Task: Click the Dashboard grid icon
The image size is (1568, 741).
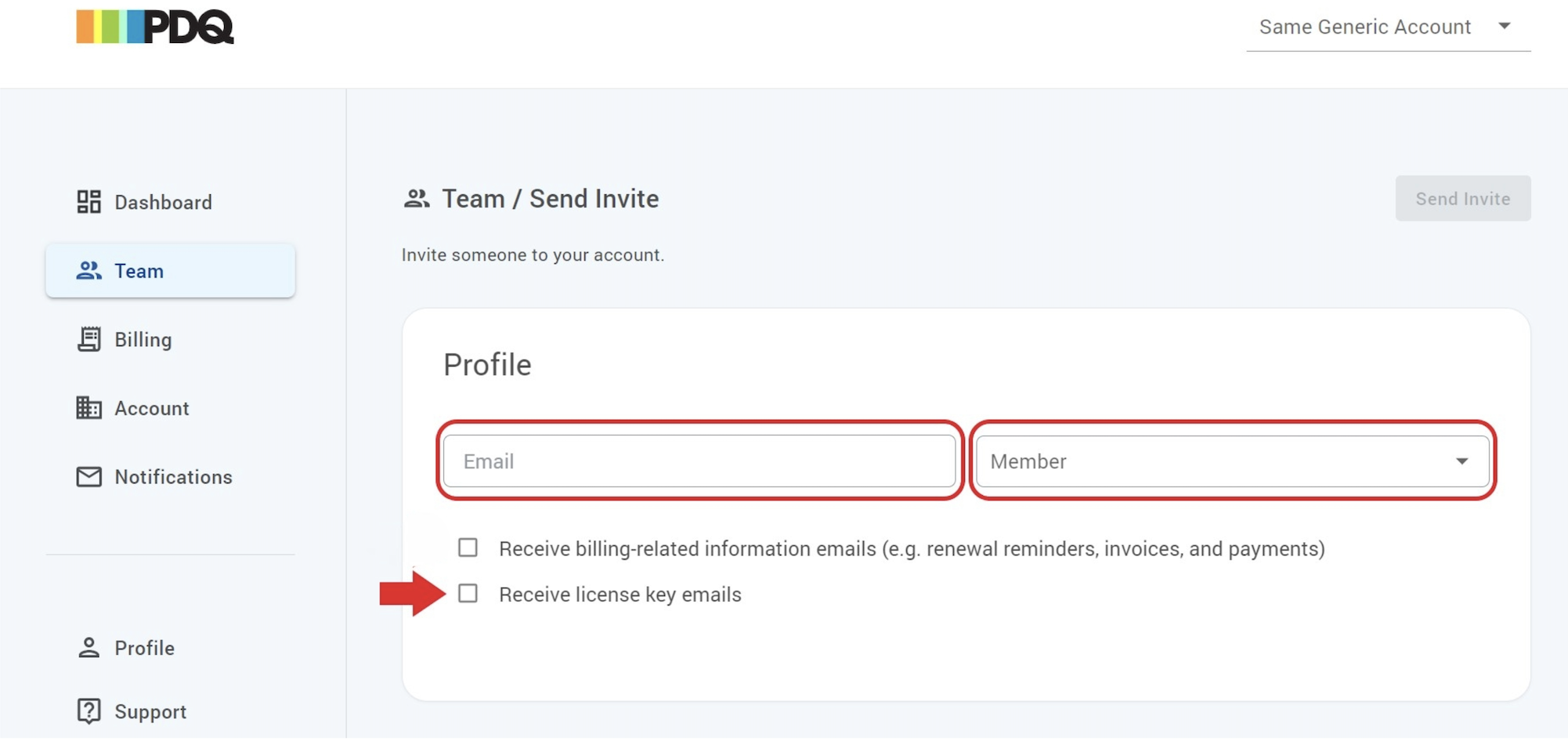Action: tap(89, 202)
